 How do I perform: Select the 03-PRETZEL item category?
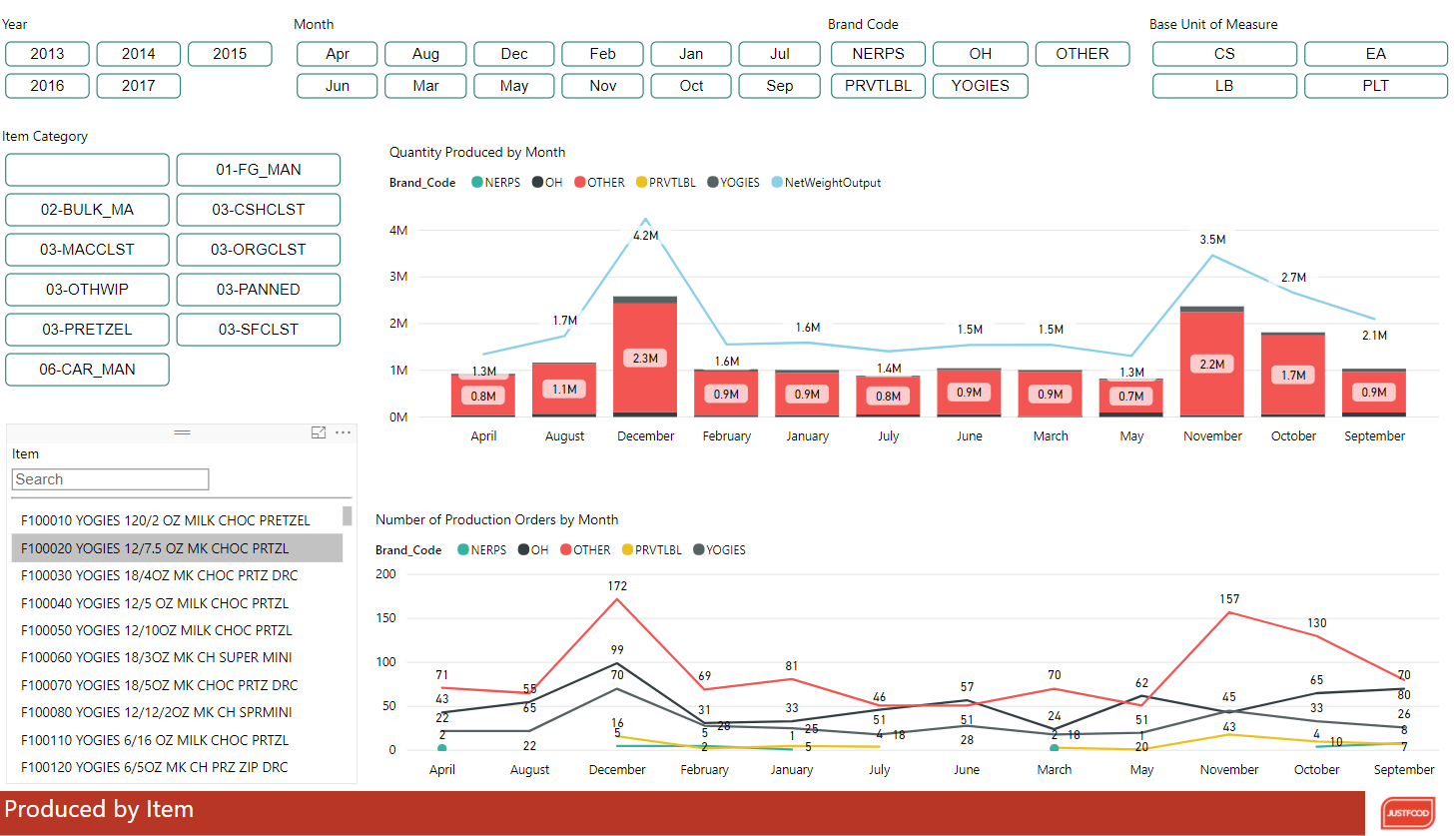(x=87, y=330)
